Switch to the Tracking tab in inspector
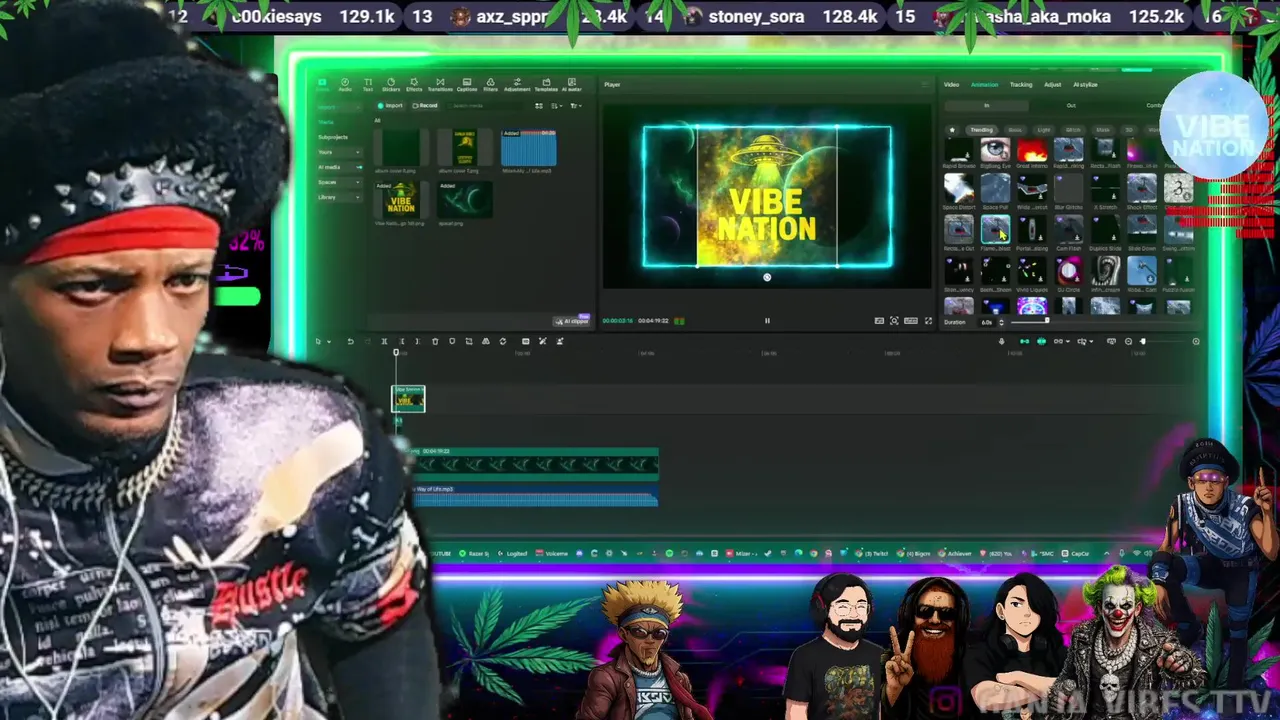The height and width of the screenshot is (720, 1280). 1021,85
